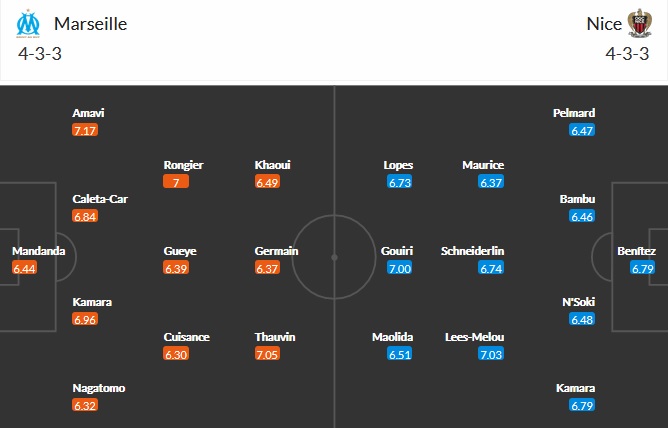Click Khaoui's 6.49 rating badge
669x428 pixels.
267,182
